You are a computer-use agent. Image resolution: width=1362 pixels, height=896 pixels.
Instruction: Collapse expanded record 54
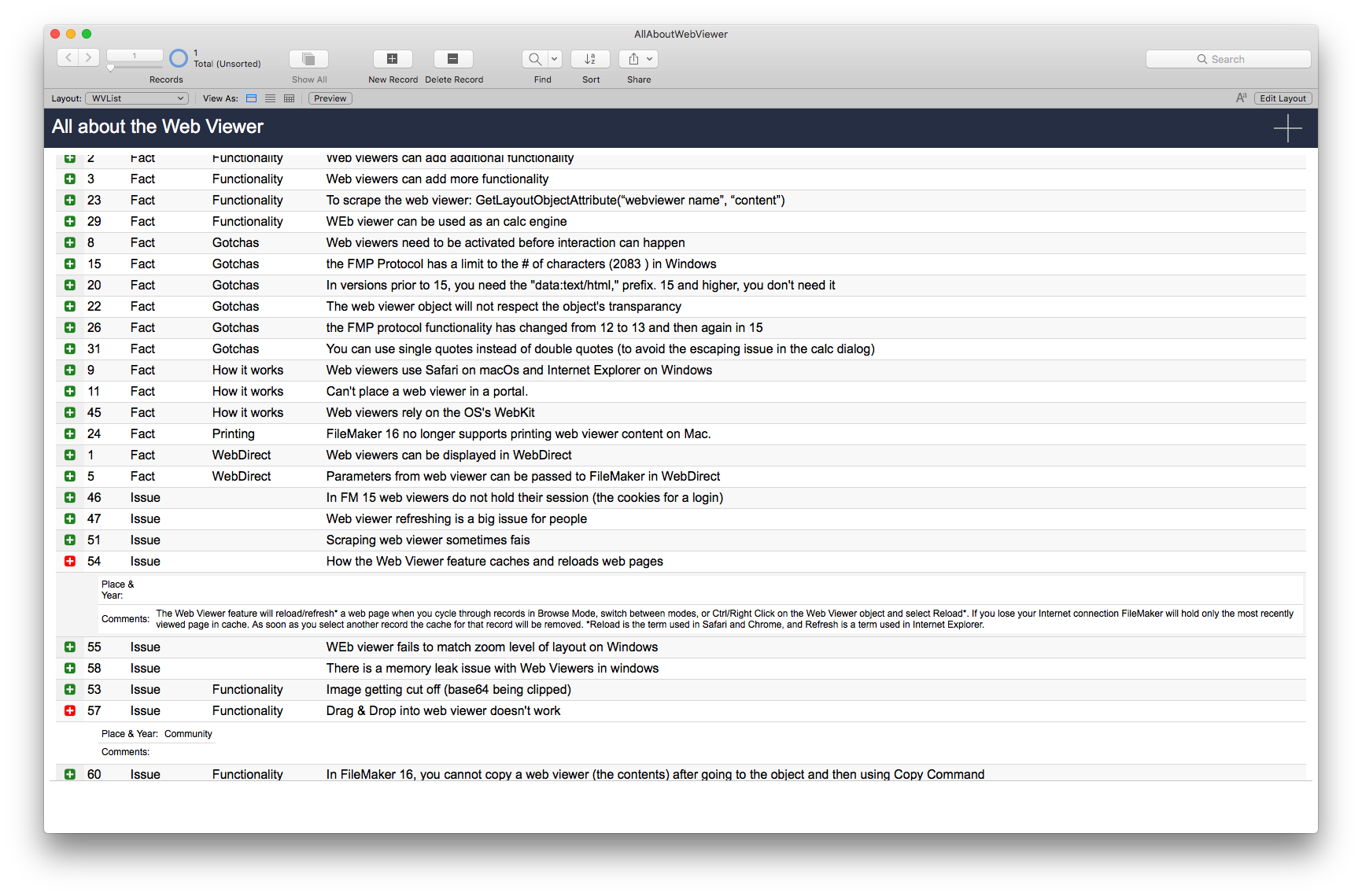coord(70,562)
